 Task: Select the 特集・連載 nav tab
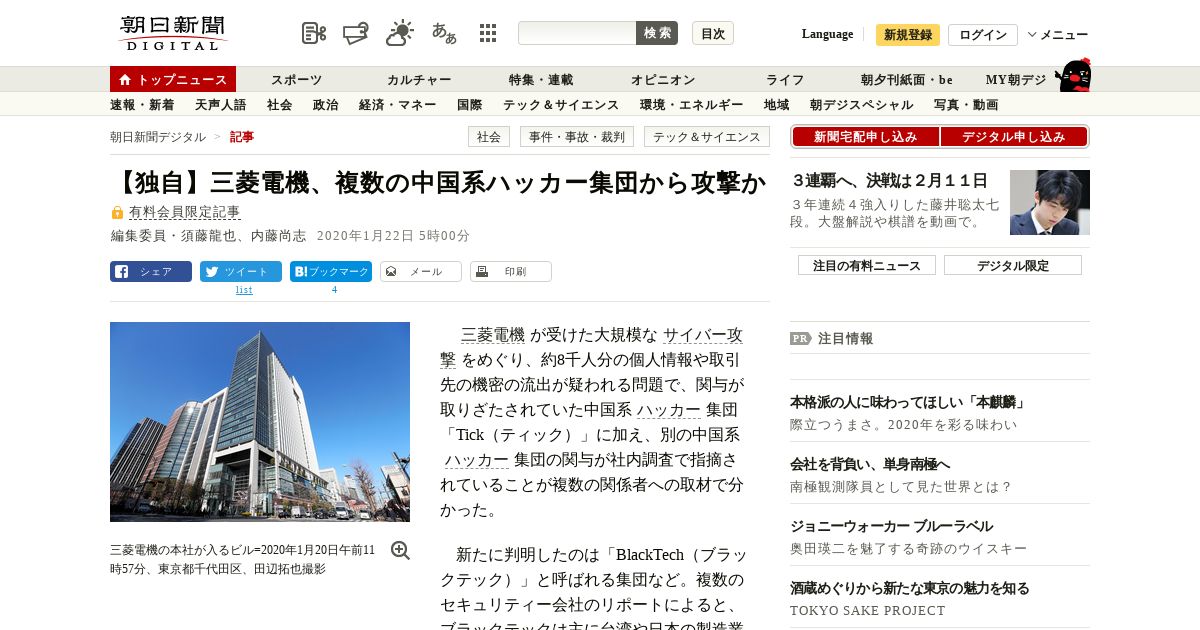541,79
